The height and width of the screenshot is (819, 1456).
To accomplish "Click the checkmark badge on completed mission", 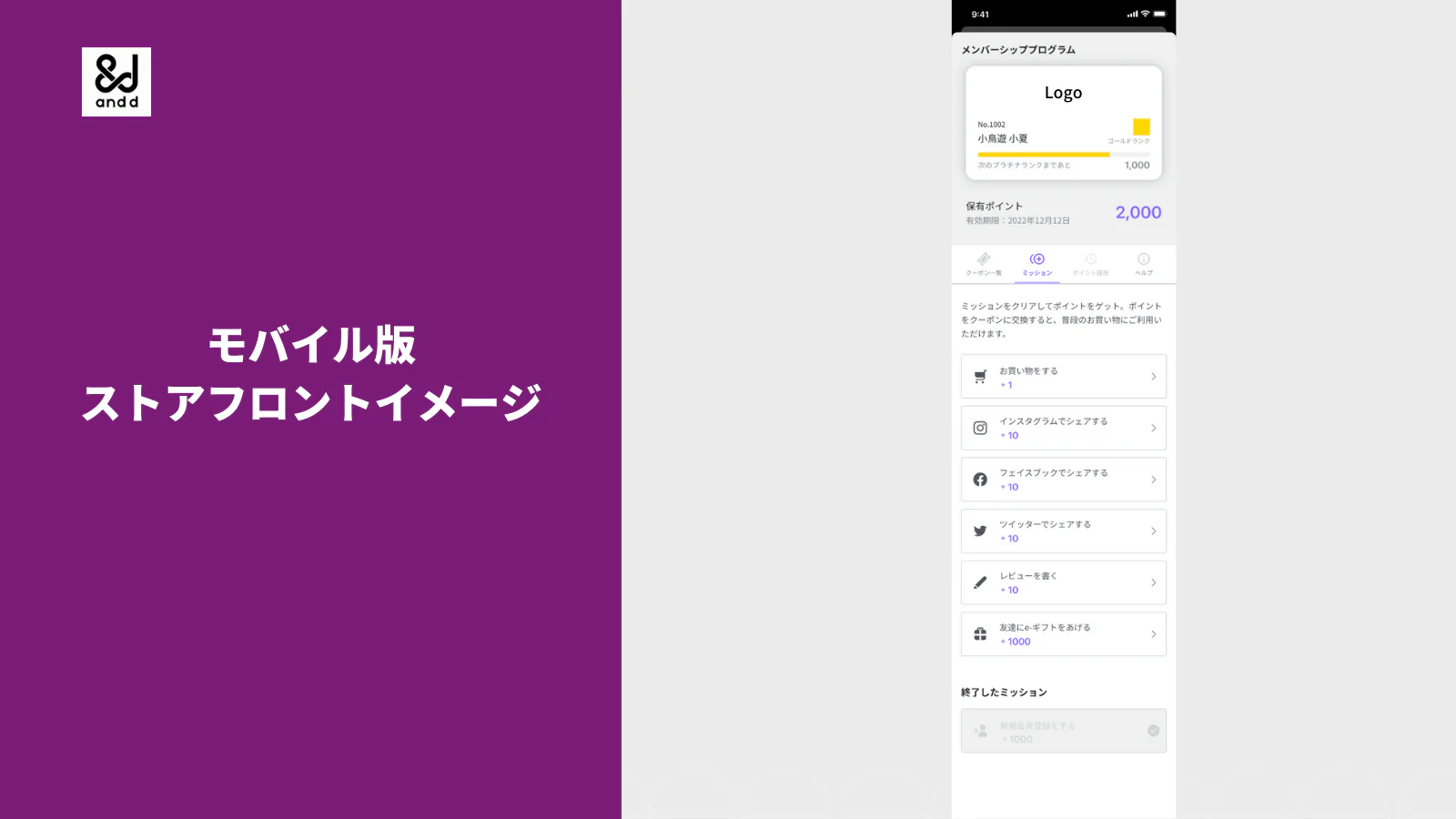I will click(1153, 731).
